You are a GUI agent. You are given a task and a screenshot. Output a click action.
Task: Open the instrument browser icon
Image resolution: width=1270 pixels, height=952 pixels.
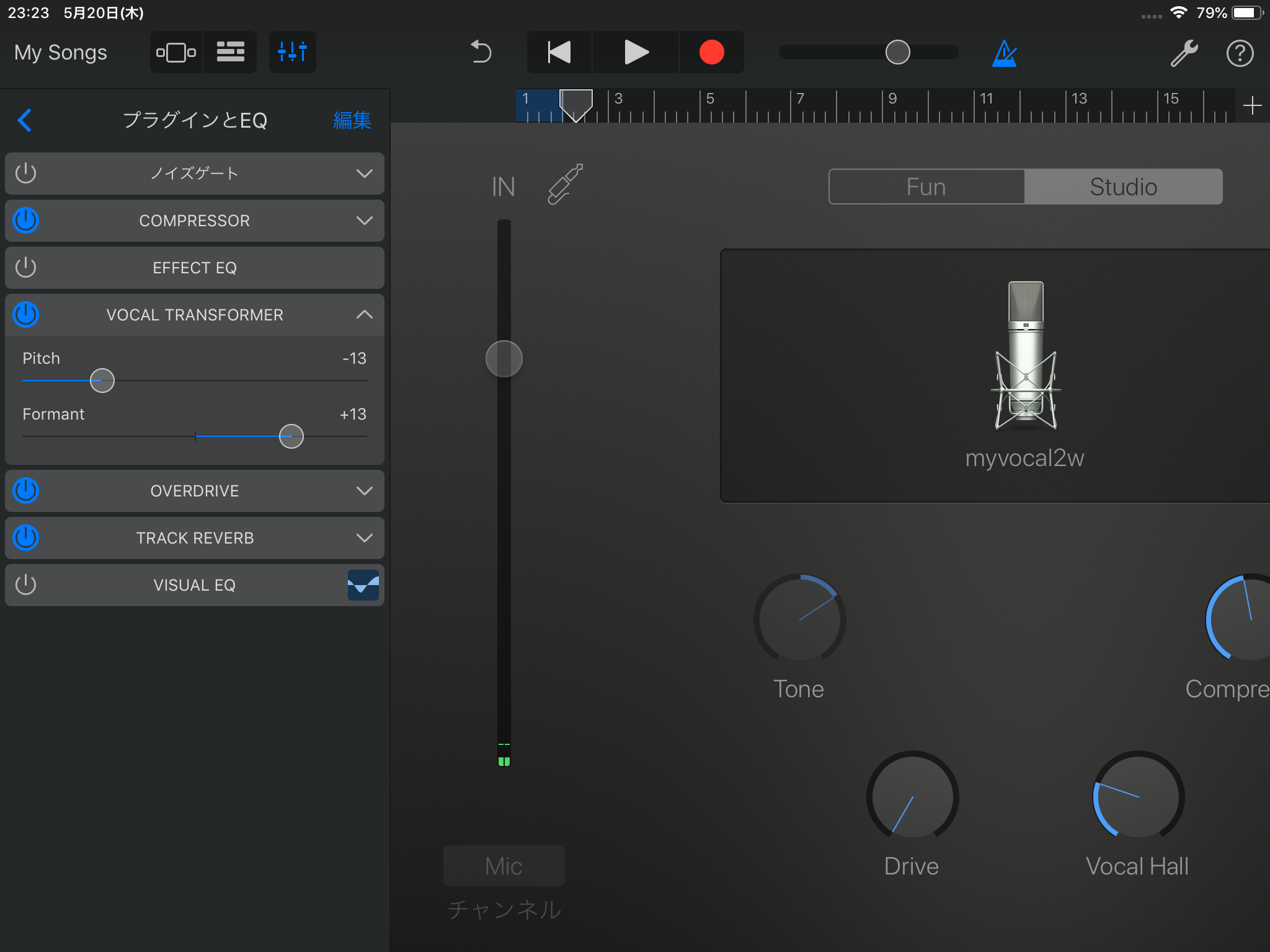[176, 52]
